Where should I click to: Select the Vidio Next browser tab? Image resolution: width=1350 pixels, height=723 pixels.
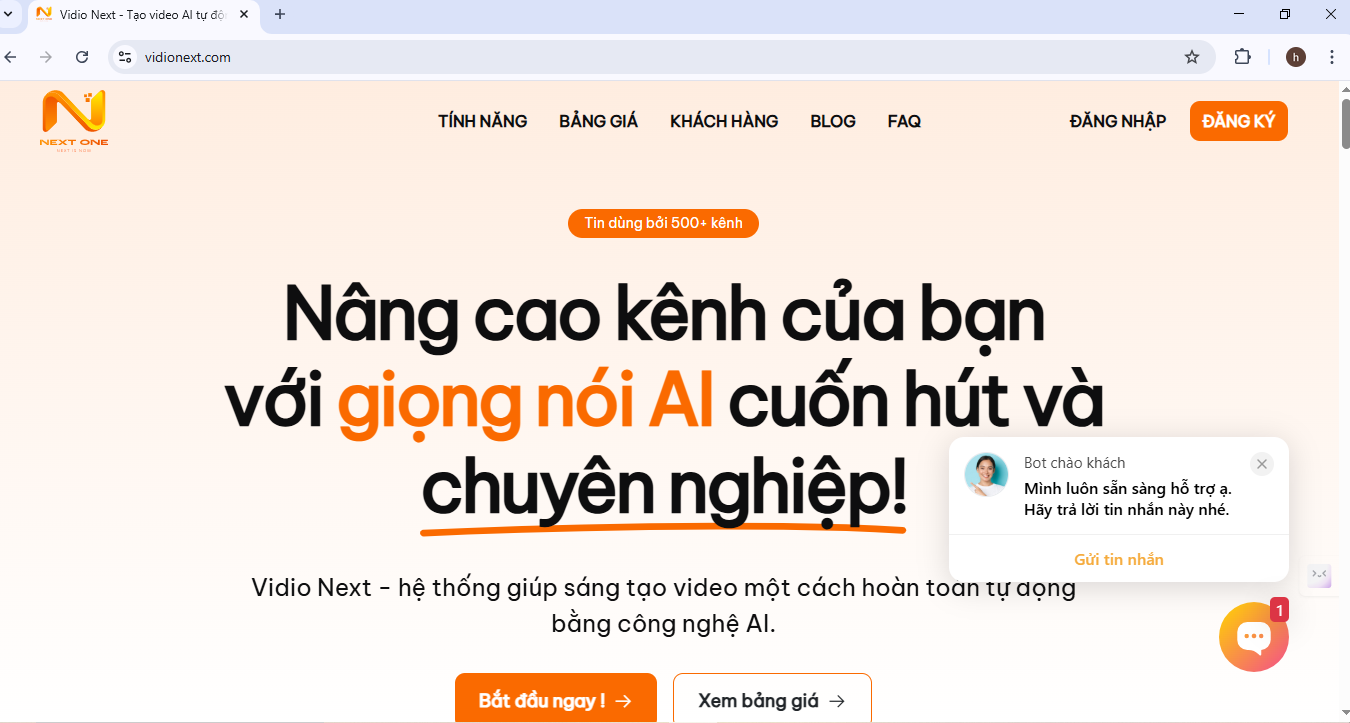tap(142, 15)
